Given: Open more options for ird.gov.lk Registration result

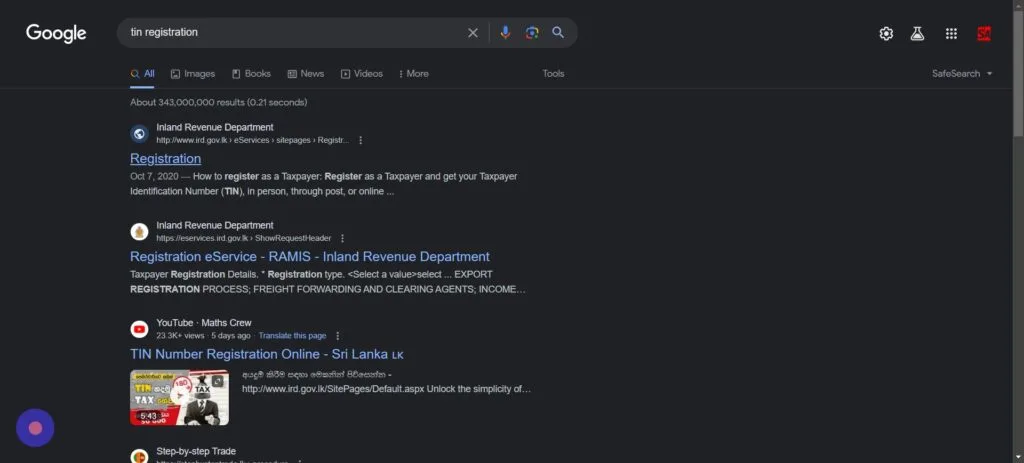Looking at the screenshot, I should 360,140.
